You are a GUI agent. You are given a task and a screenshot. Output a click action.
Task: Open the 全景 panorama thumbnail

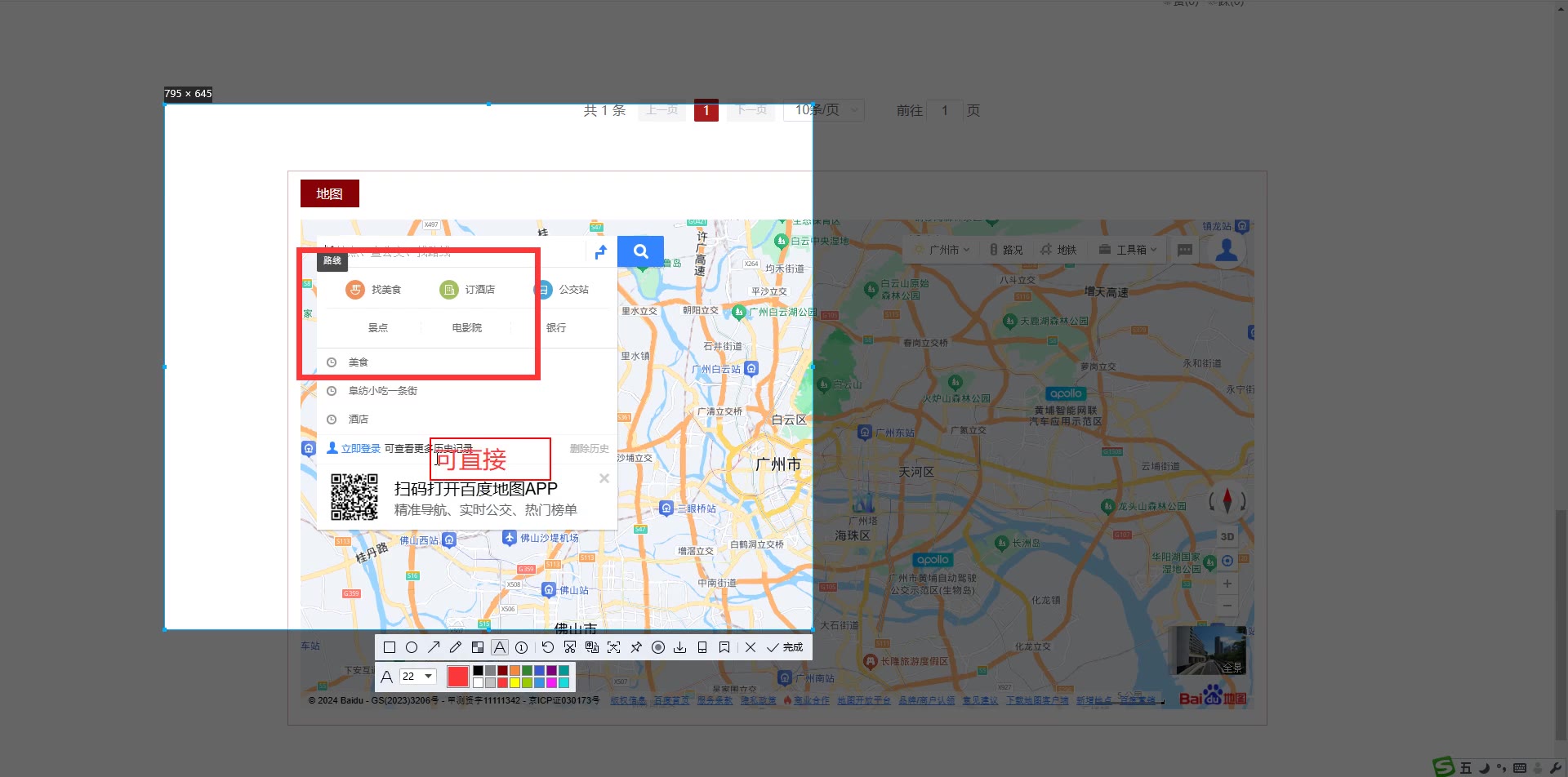coord(1211,650)
